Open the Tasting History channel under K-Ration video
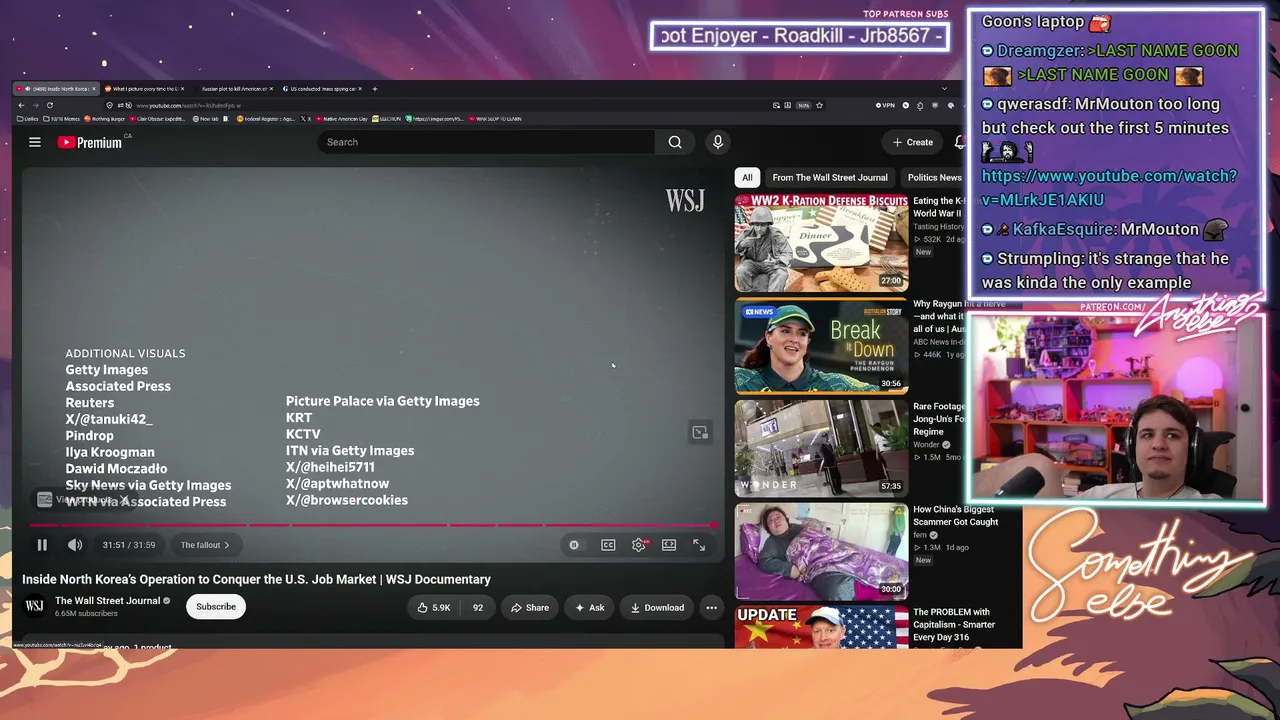 tap(938, 227)
